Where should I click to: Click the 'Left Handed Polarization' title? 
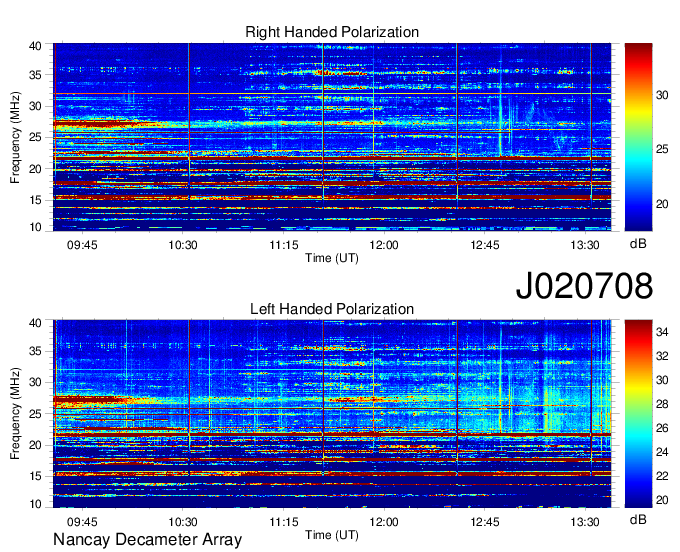[332, 309]
